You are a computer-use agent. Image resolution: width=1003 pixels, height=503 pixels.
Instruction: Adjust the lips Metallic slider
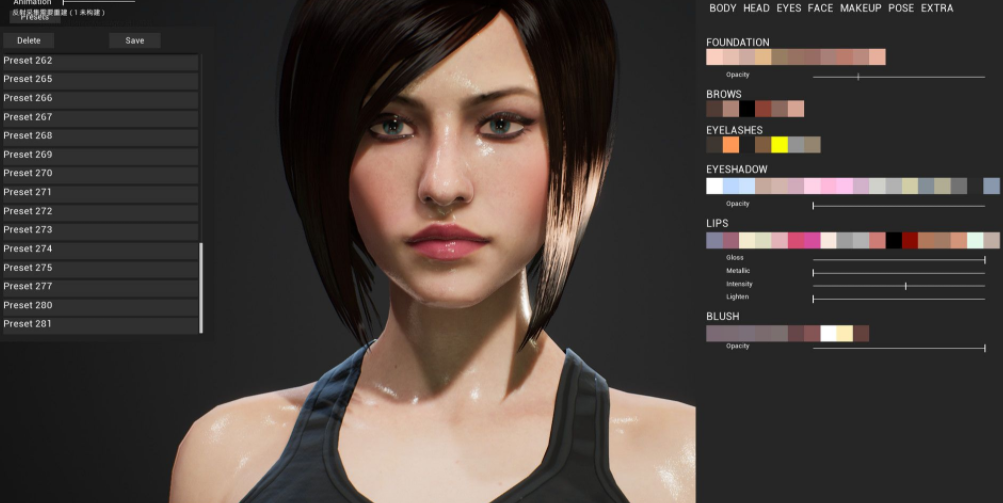[x=899, y=273]
